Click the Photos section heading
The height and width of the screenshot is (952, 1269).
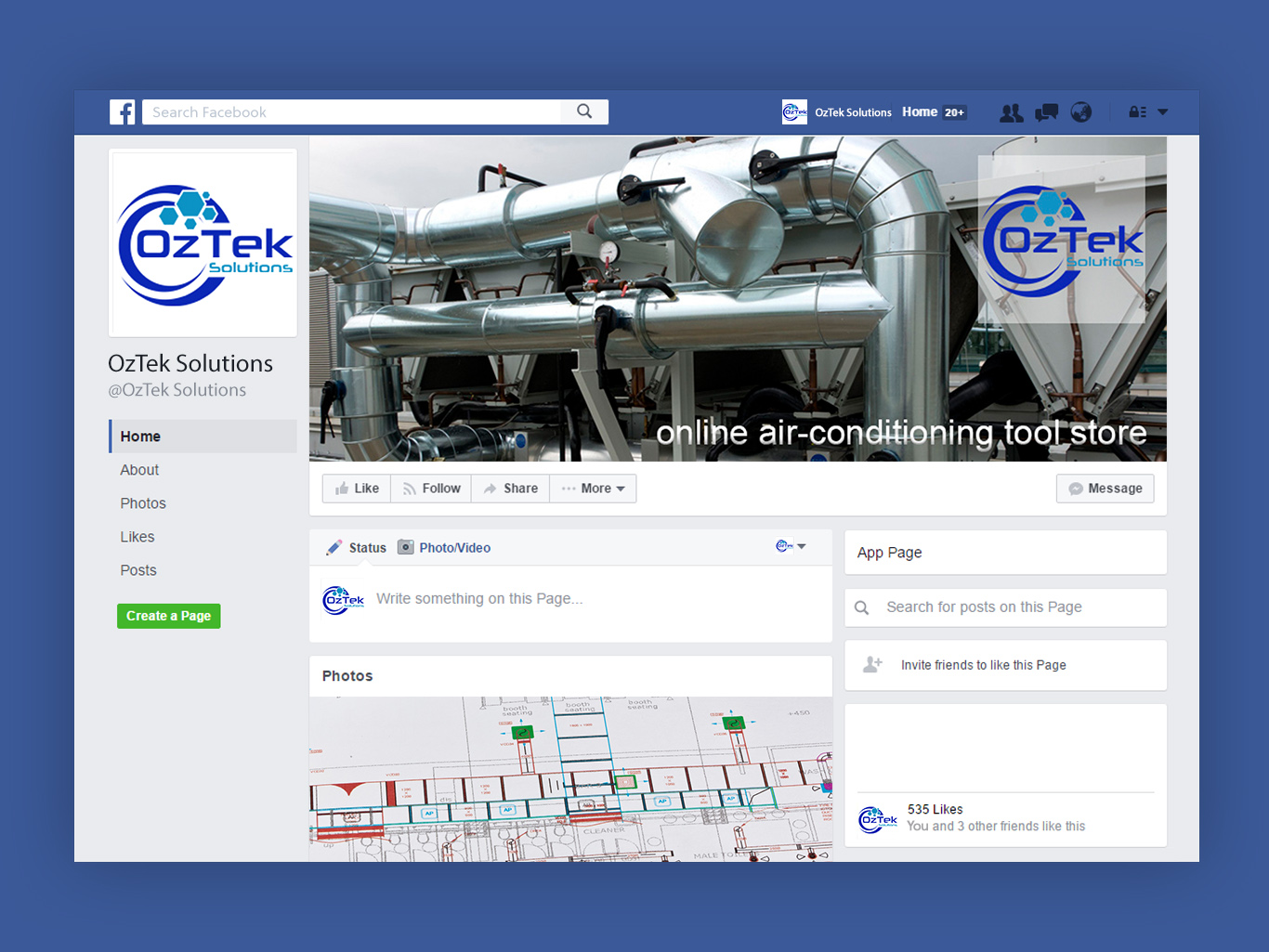(x=347, y=676)
